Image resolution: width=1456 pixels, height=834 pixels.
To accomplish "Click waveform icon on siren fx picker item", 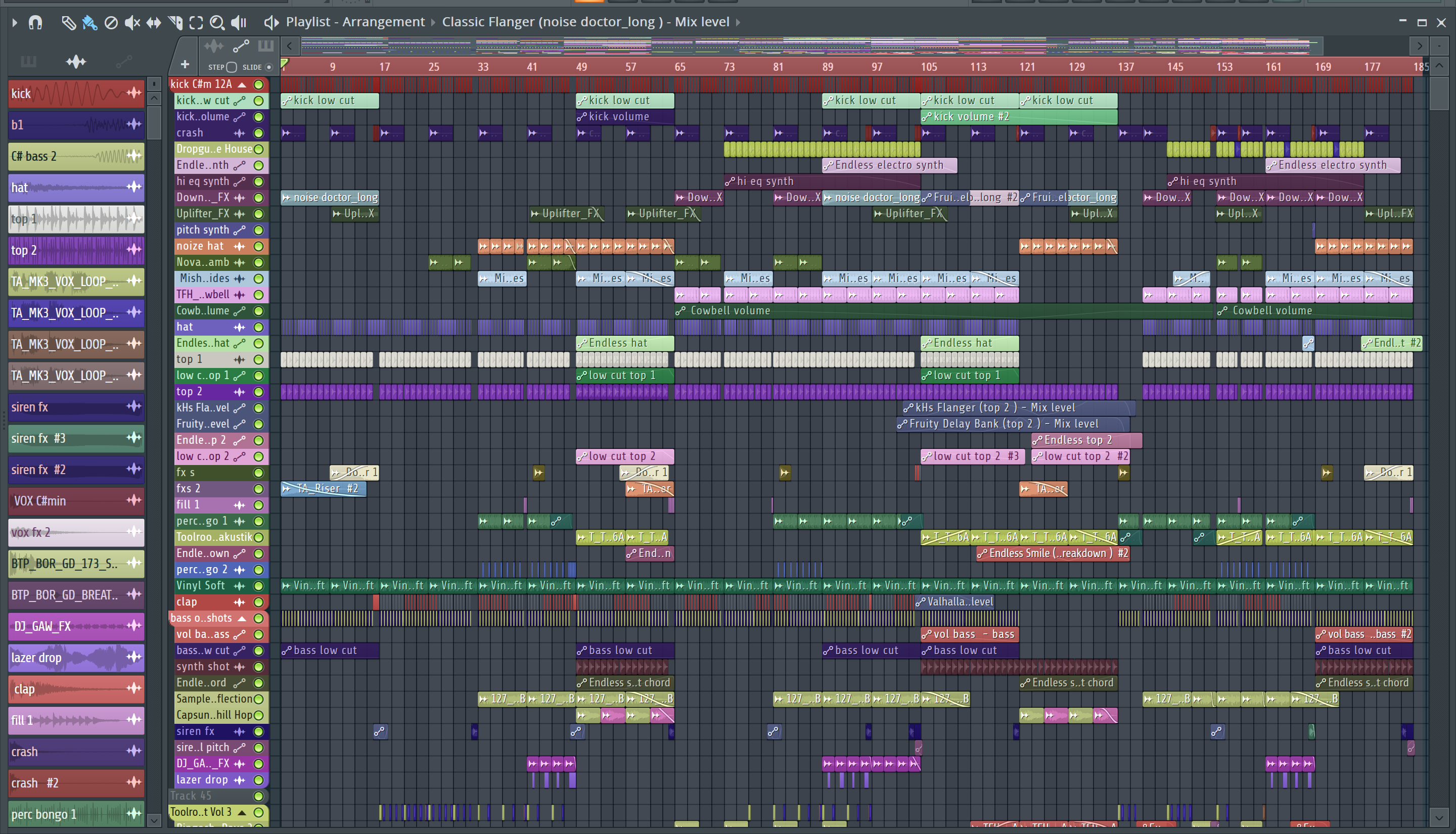I will 133,407.
